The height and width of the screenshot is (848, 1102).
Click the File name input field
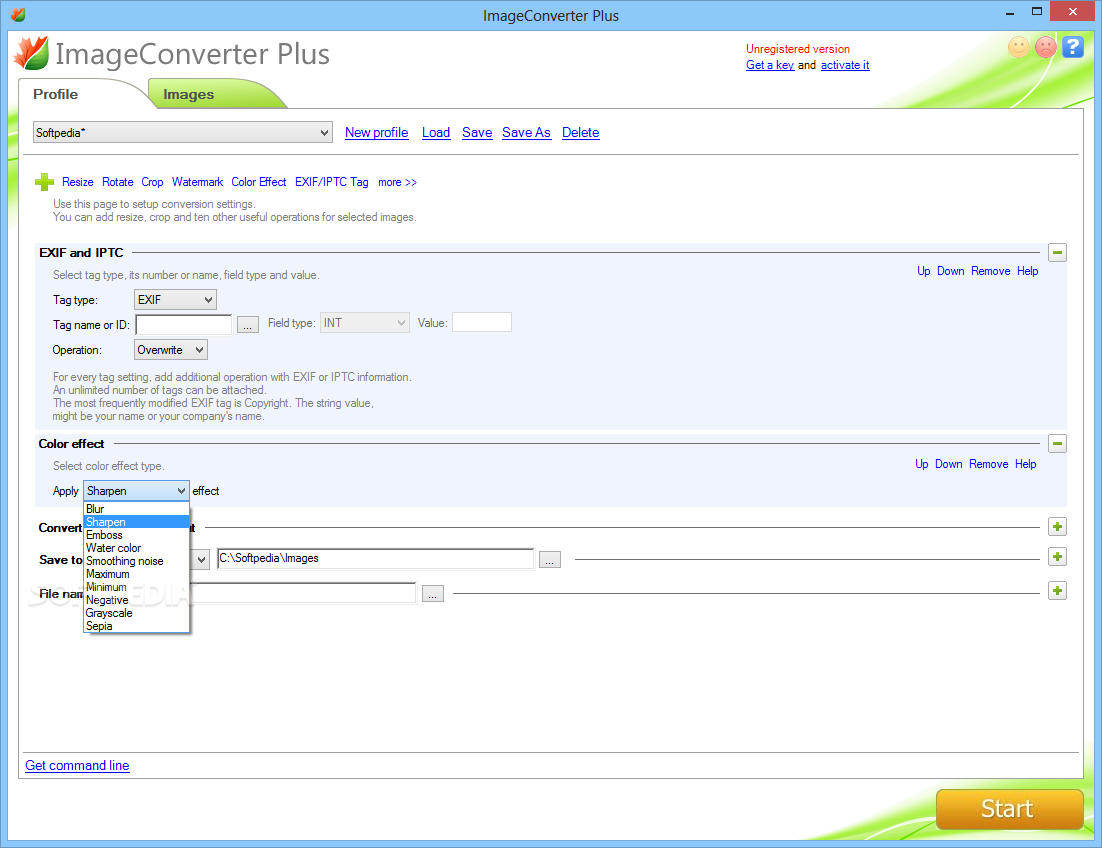point(303,592)
